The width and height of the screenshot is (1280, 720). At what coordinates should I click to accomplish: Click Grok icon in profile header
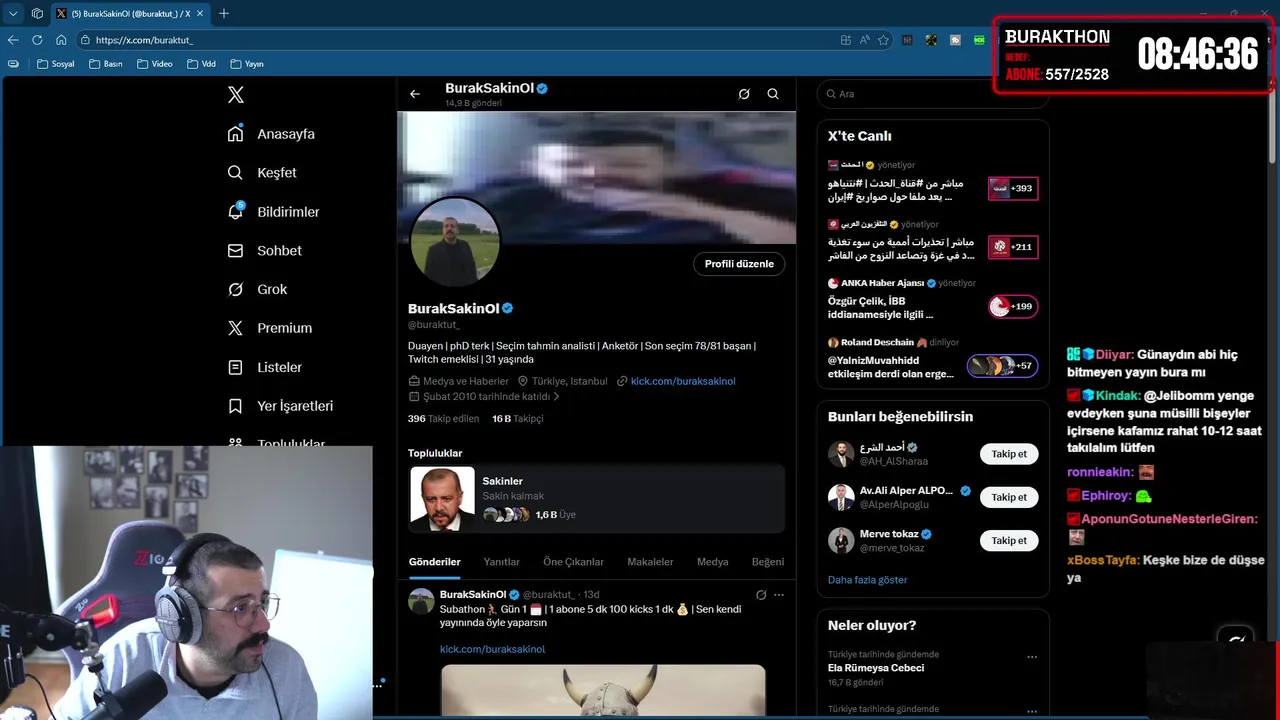tap(744, 94)
